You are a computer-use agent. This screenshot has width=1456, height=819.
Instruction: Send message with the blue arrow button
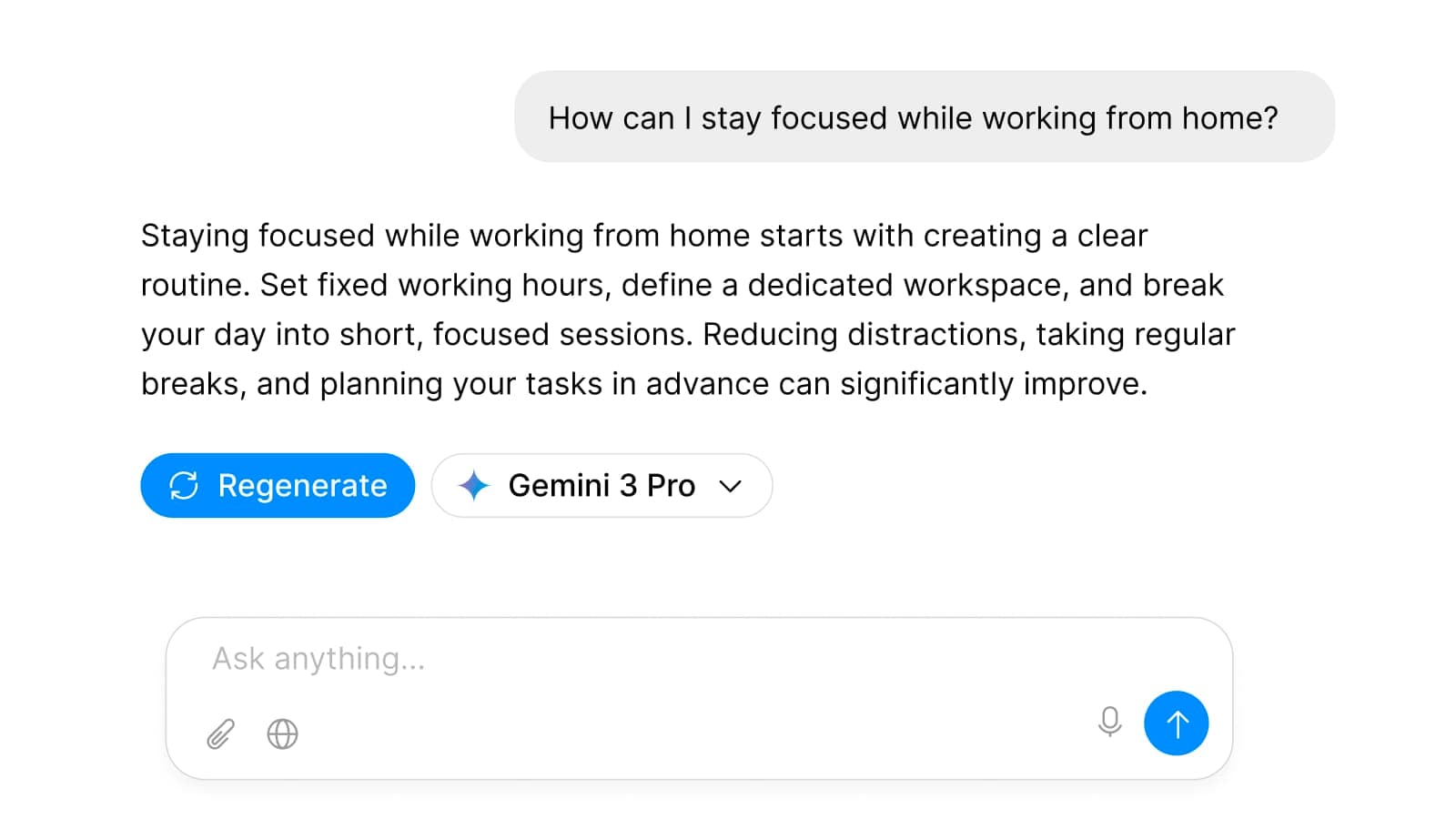[1176, 723]
